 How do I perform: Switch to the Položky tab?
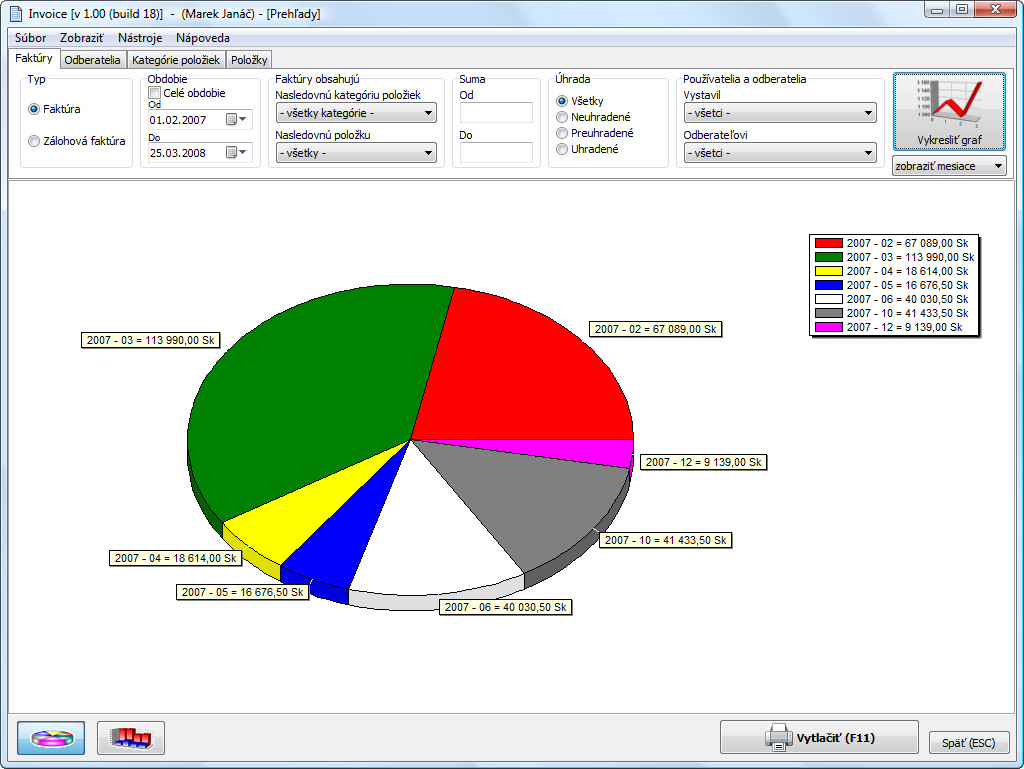coord(249,60)
